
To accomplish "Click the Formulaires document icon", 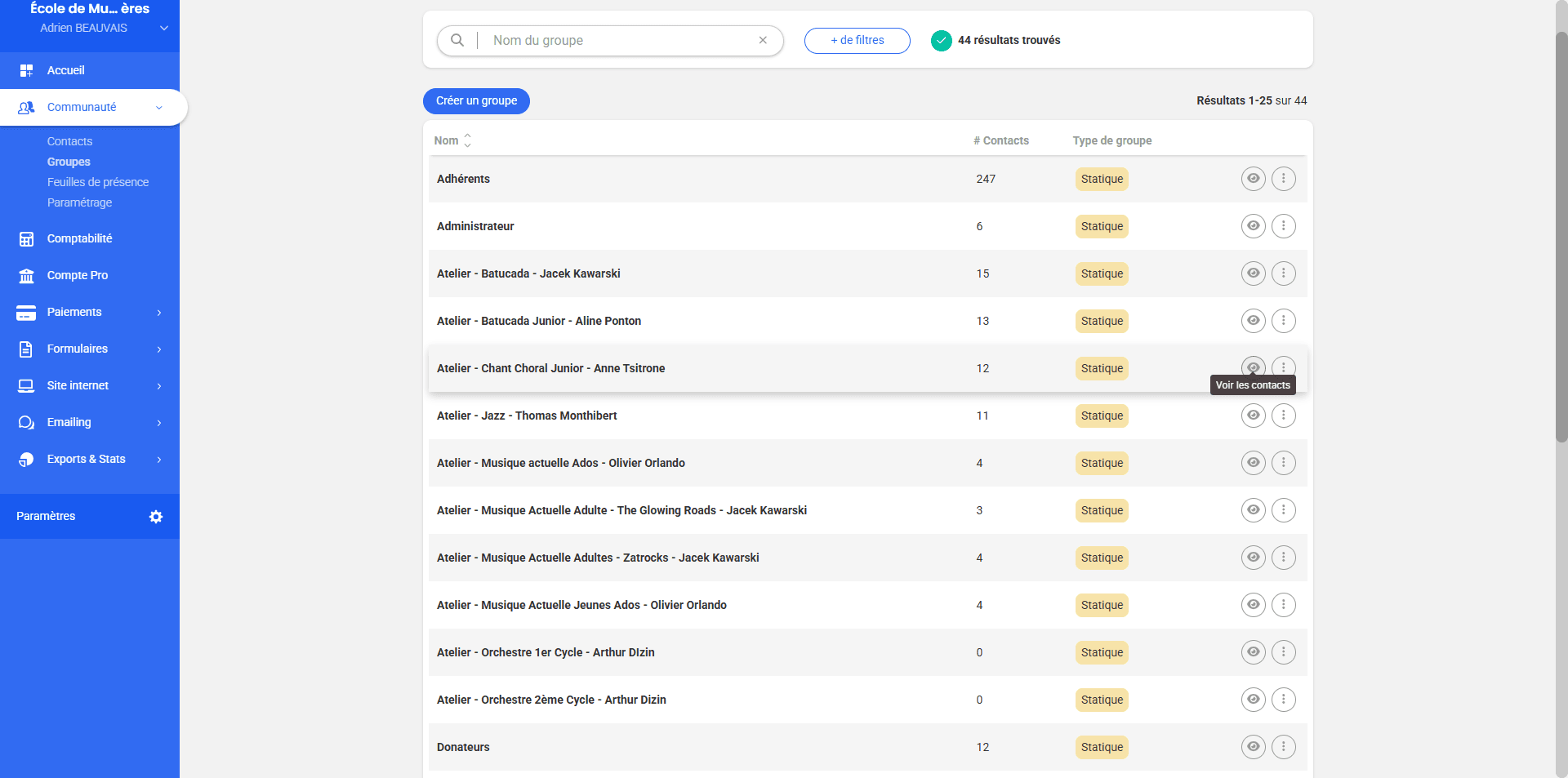I will click(x=26, y=349).
